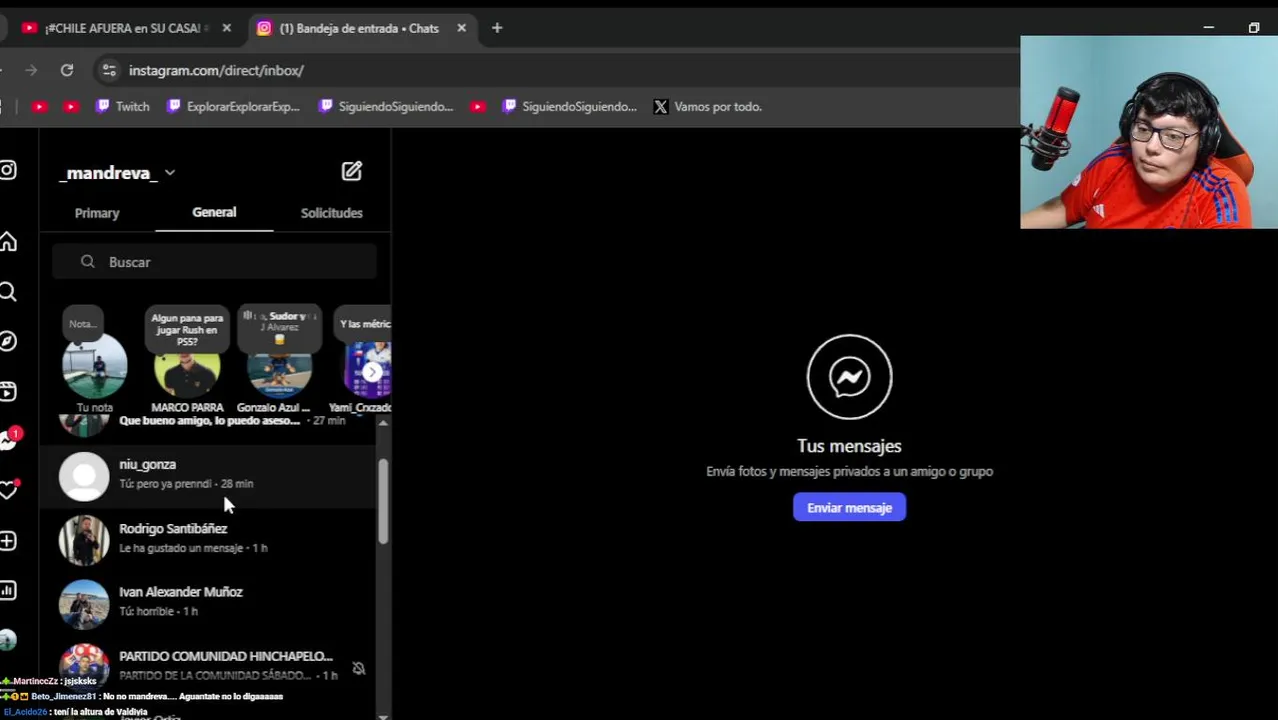Open the Twitch bookmark

click(x=122, y=106)
